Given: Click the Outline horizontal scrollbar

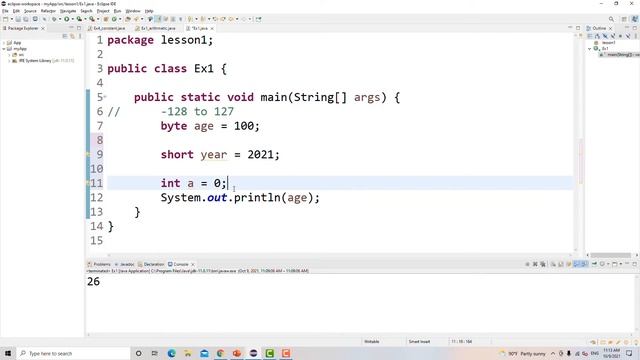Looking at the screenshot, I should (611, 255).
